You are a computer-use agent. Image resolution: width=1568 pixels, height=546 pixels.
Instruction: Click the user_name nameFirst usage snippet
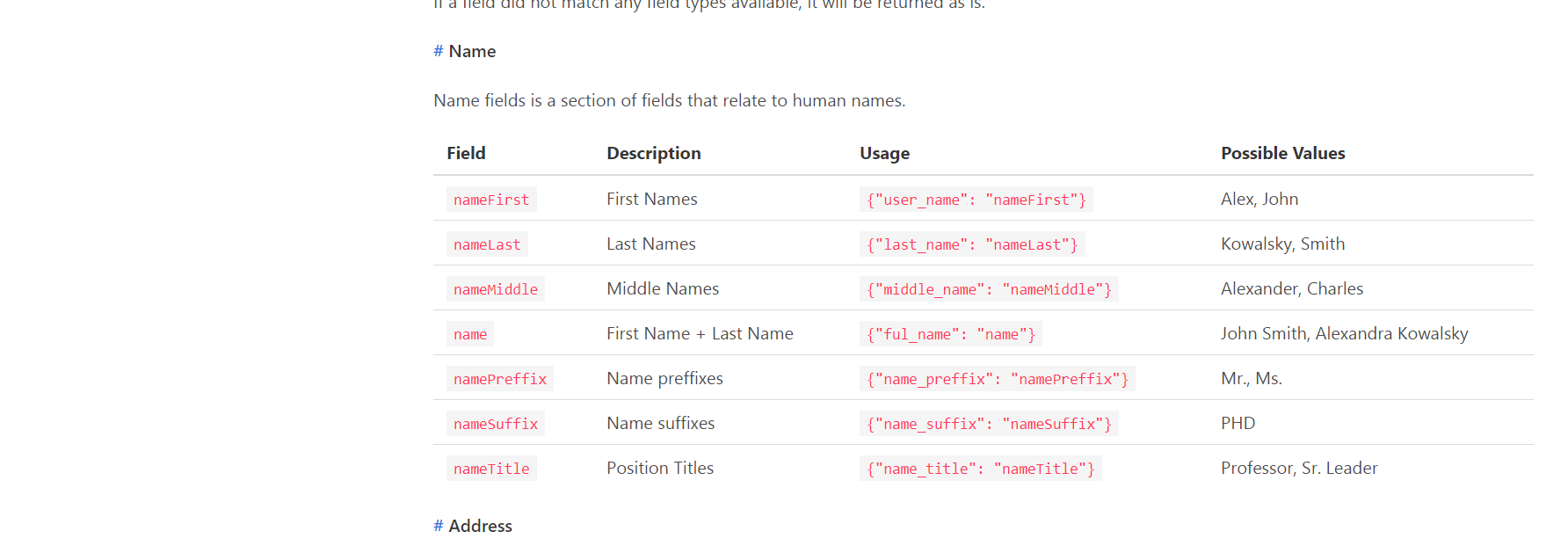976,200
